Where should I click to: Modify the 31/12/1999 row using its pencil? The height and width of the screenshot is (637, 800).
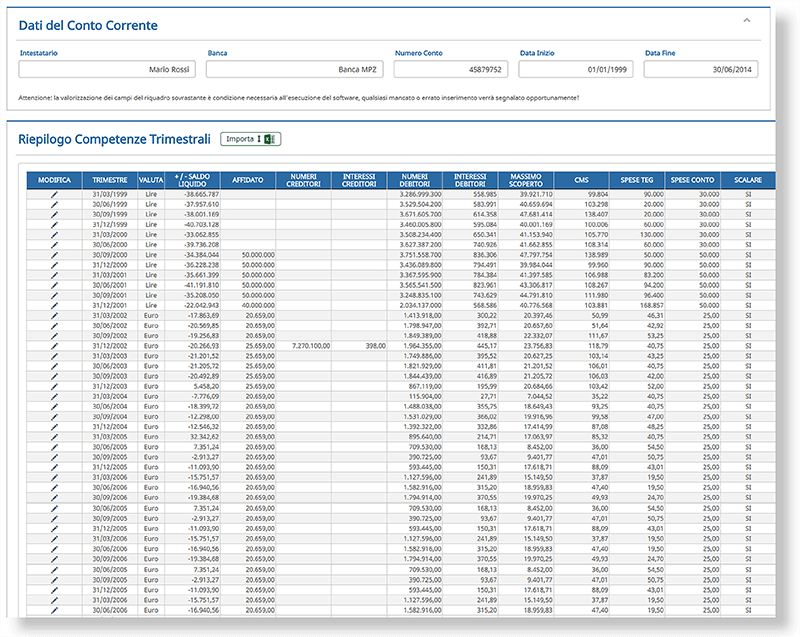point(54,224)
